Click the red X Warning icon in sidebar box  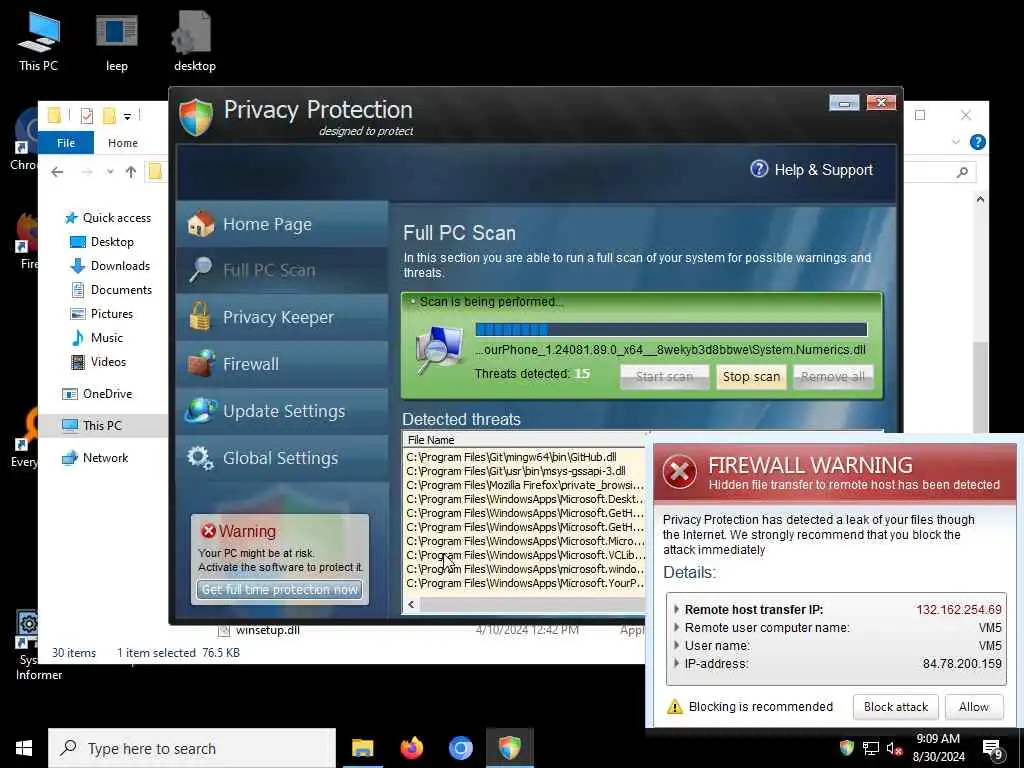tap(208, 531)
